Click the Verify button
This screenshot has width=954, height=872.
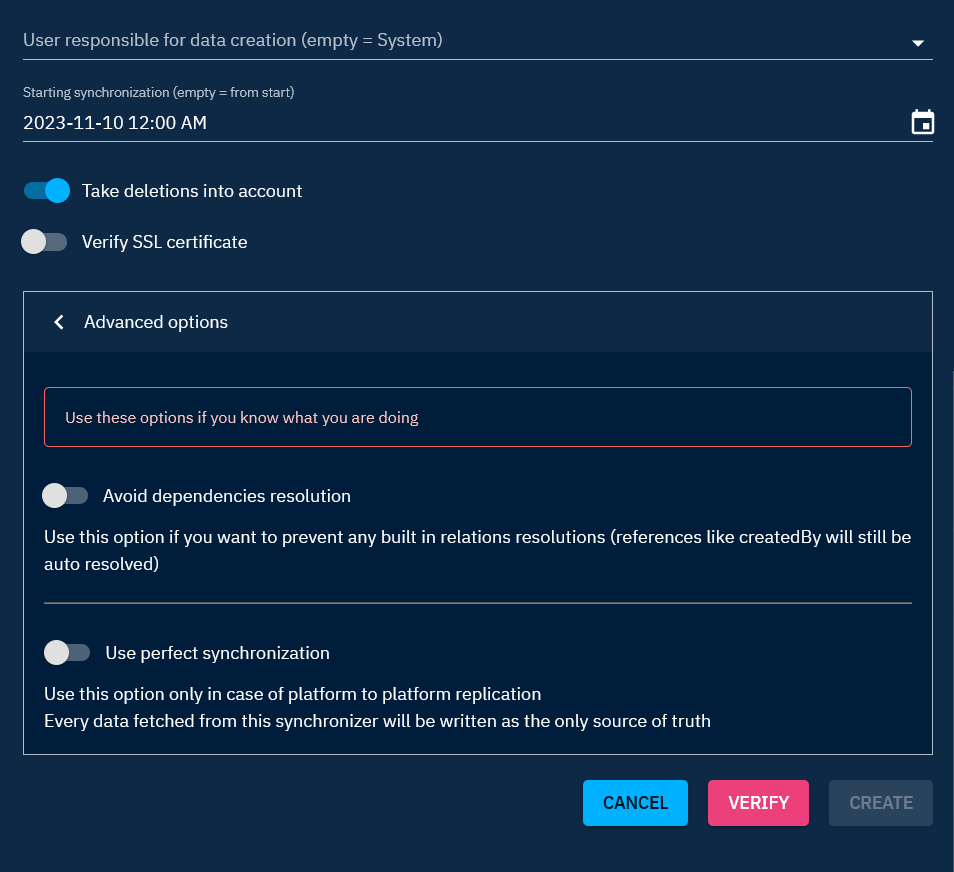coord(758,803)
